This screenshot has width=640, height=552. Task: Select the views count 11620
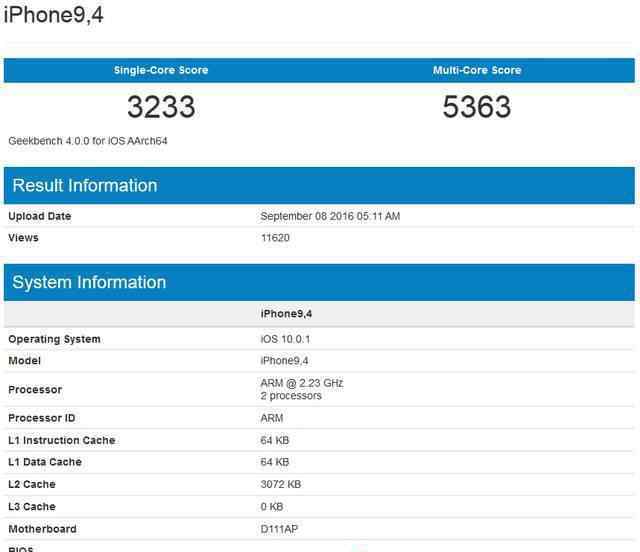click(275, 238)
